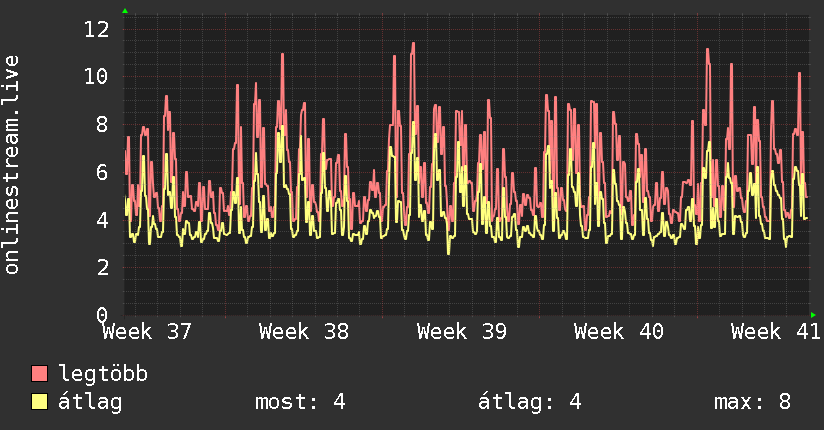Click the Week 38 axis label
The width and height of the screenshot is (824, 430).
tap(304, 332)
